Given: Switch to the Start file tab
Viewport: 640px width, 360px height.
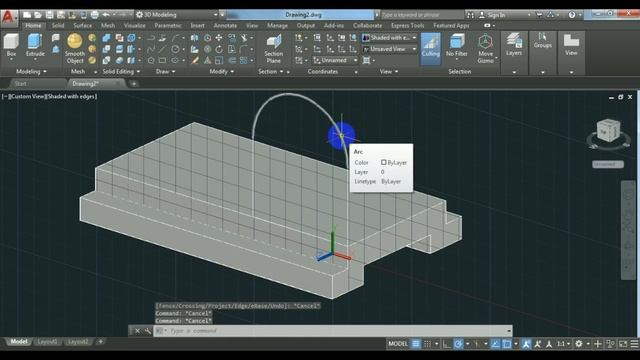Looking at the screenshot, I should coord(20,83).
